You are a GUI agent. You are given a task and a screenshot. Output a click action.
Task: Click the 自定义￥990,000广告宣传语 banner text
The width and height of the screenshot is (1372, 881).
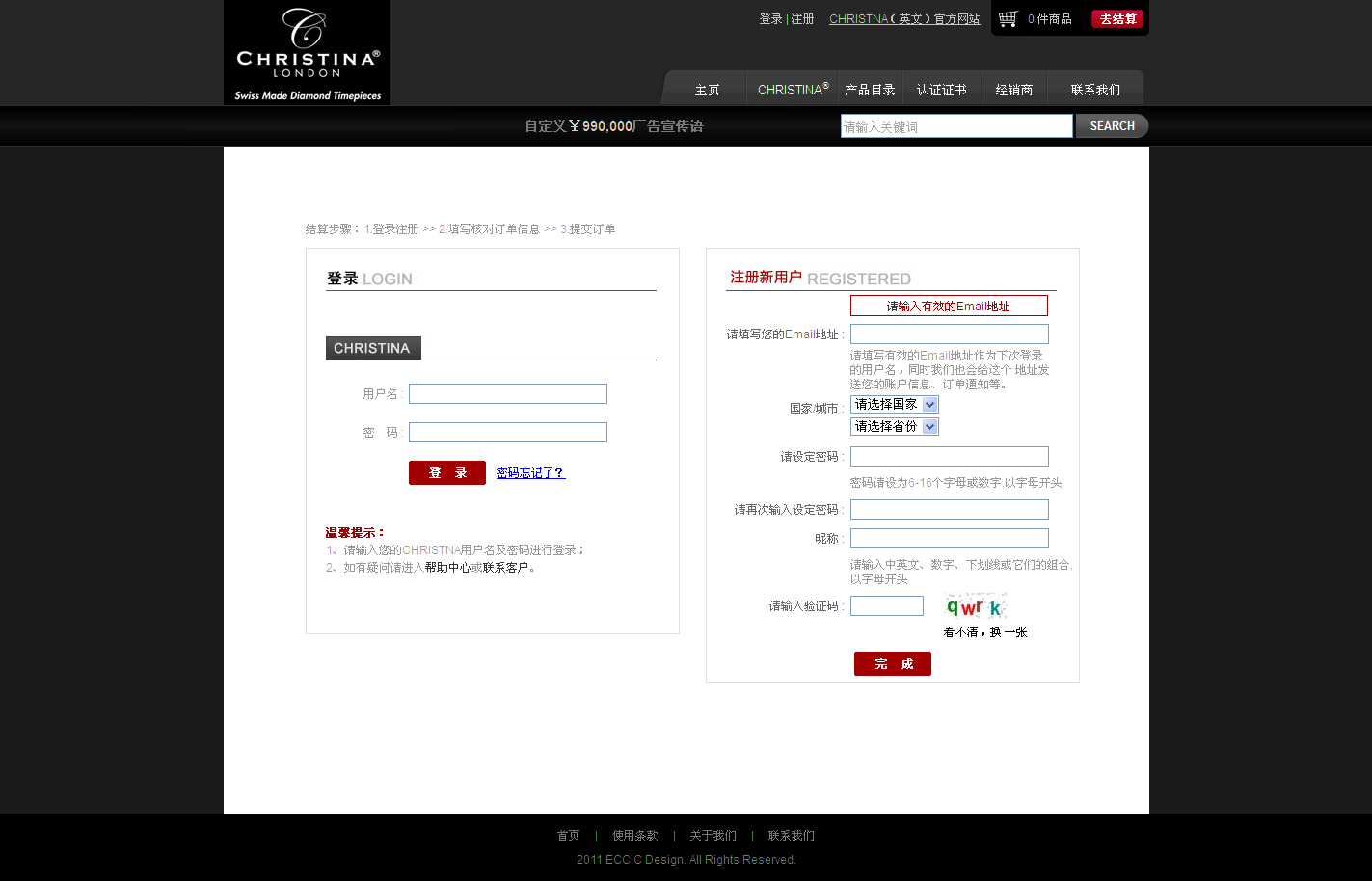614,126
